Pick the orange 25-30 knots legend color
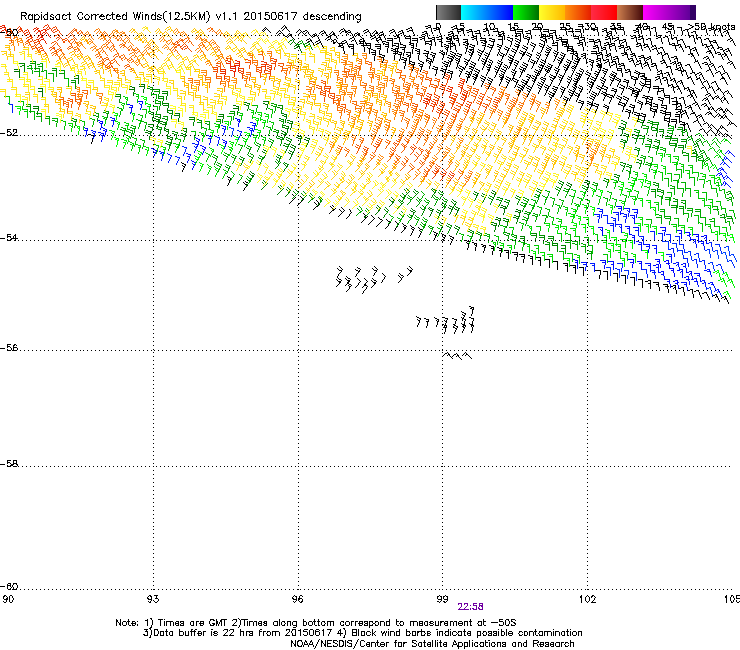Viewport: 740px width, 650px height. pyautogui.click(x=578, y=12)
